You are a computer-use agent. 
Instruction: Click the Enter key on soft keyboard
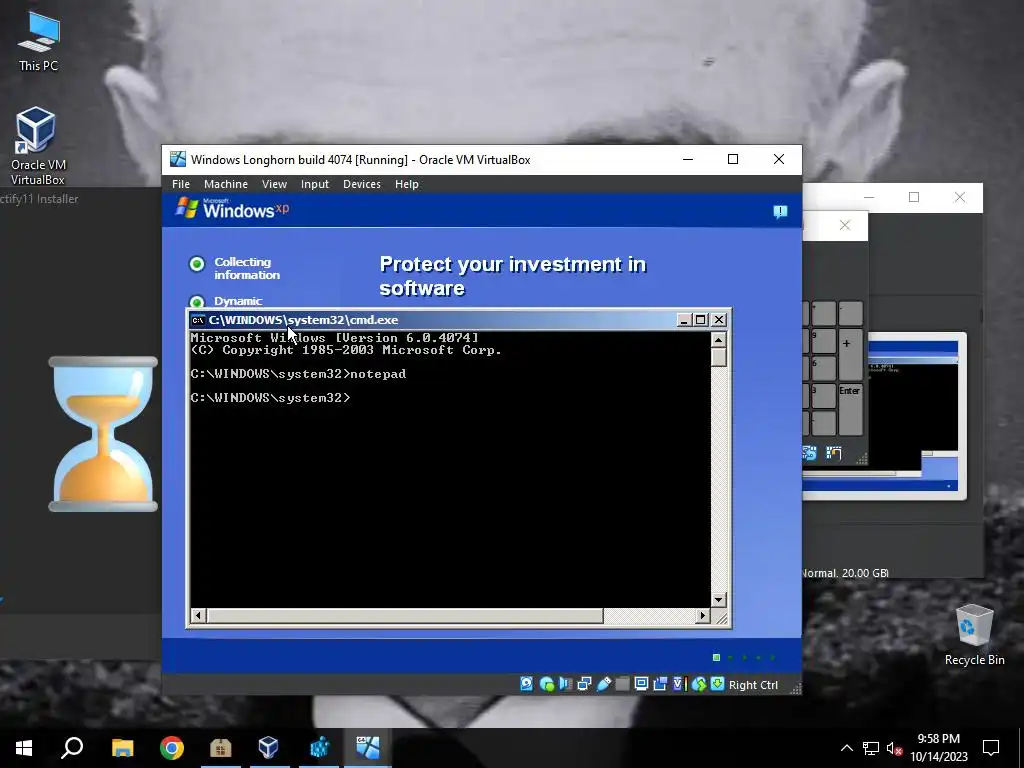click(x=850, y=409)
